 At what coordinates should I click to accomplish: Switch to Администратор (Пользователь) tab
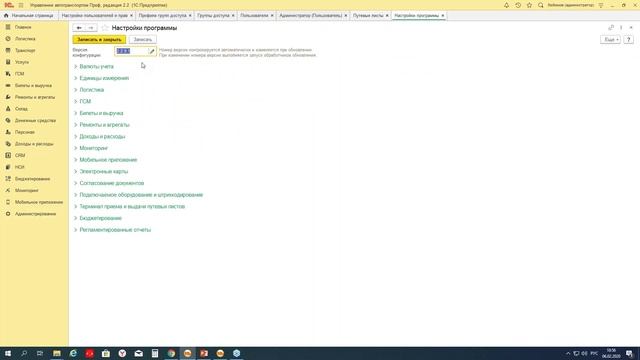(311, 16)
